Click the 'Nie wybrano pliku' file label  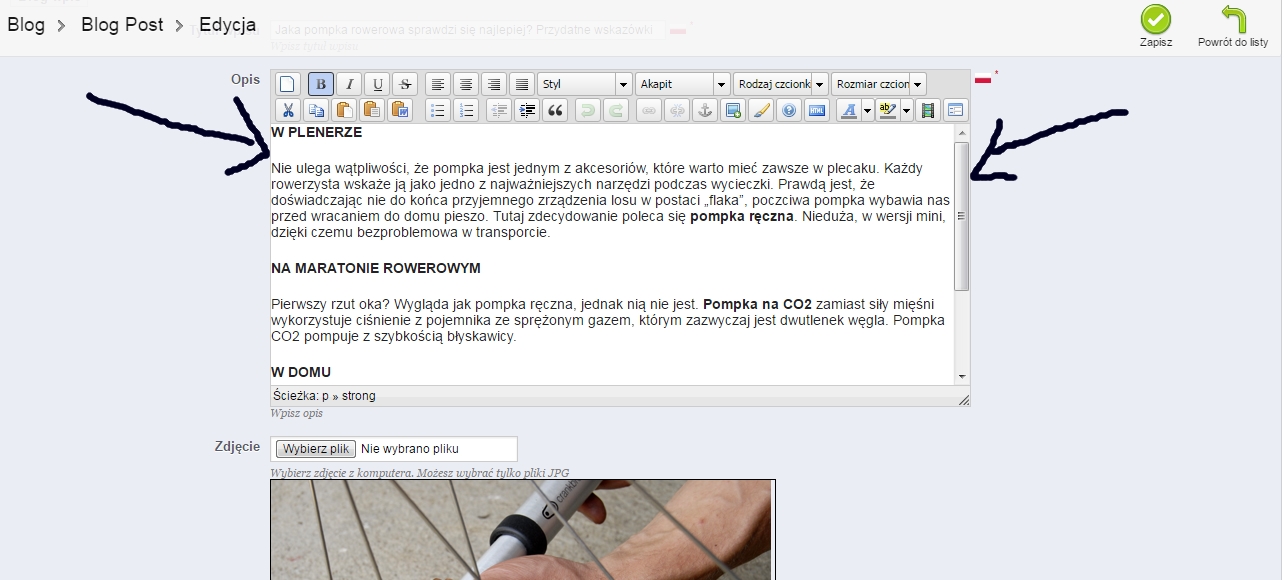[x=410, y=449]
